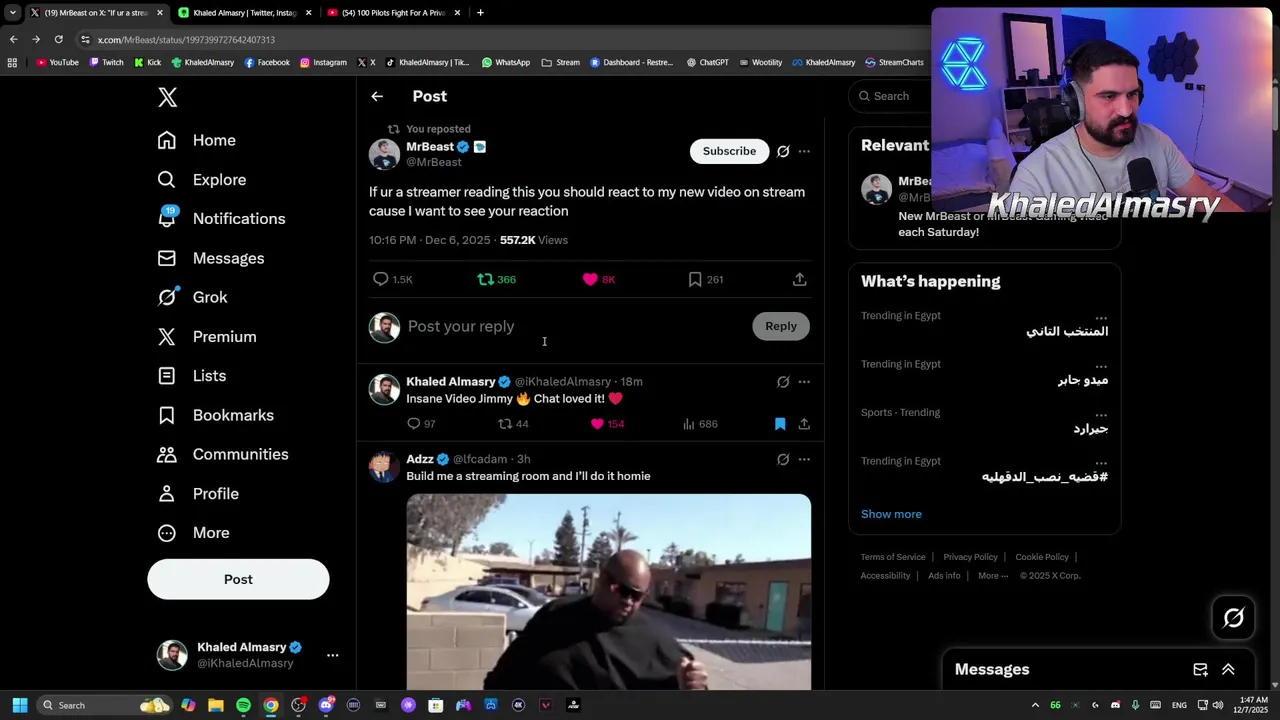The width and height of the screenshot is (1280, 720).
Task: Click the Grok icon on Khaled Almasry's reply
Action: (x=783, y=382)
